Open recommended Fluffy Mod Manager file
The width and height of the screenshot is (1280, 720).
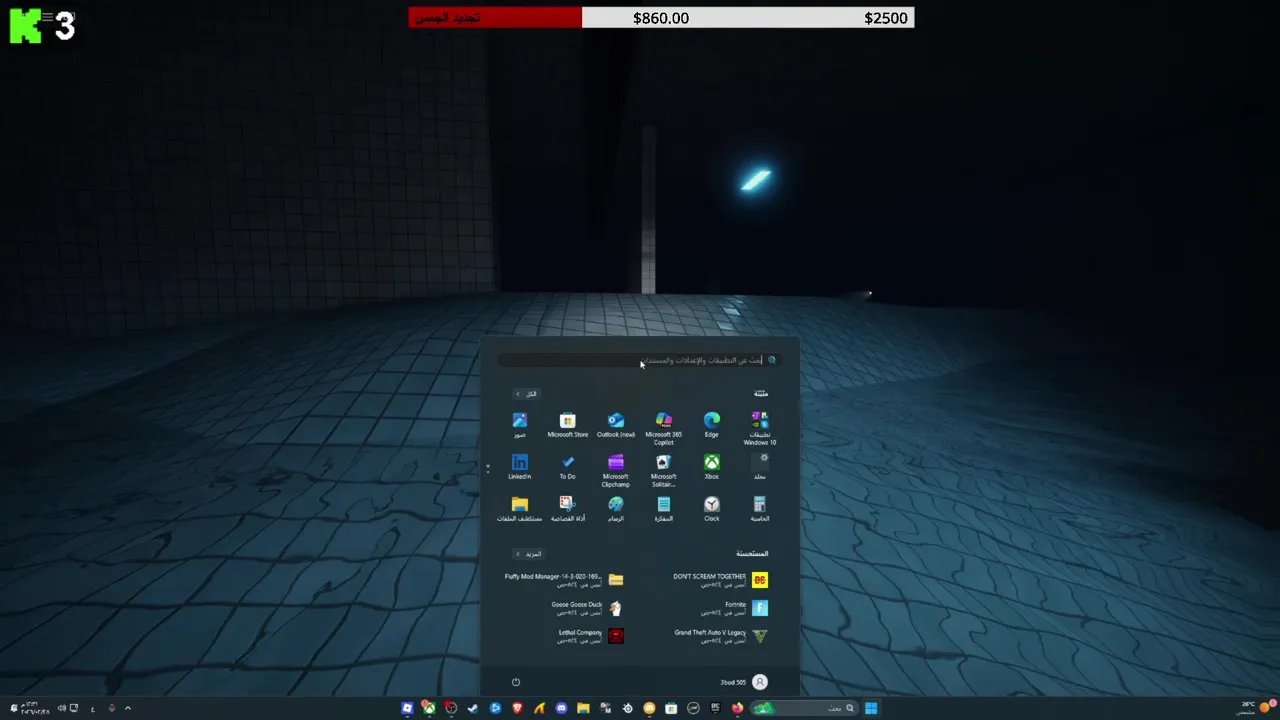tap(564, 580)
